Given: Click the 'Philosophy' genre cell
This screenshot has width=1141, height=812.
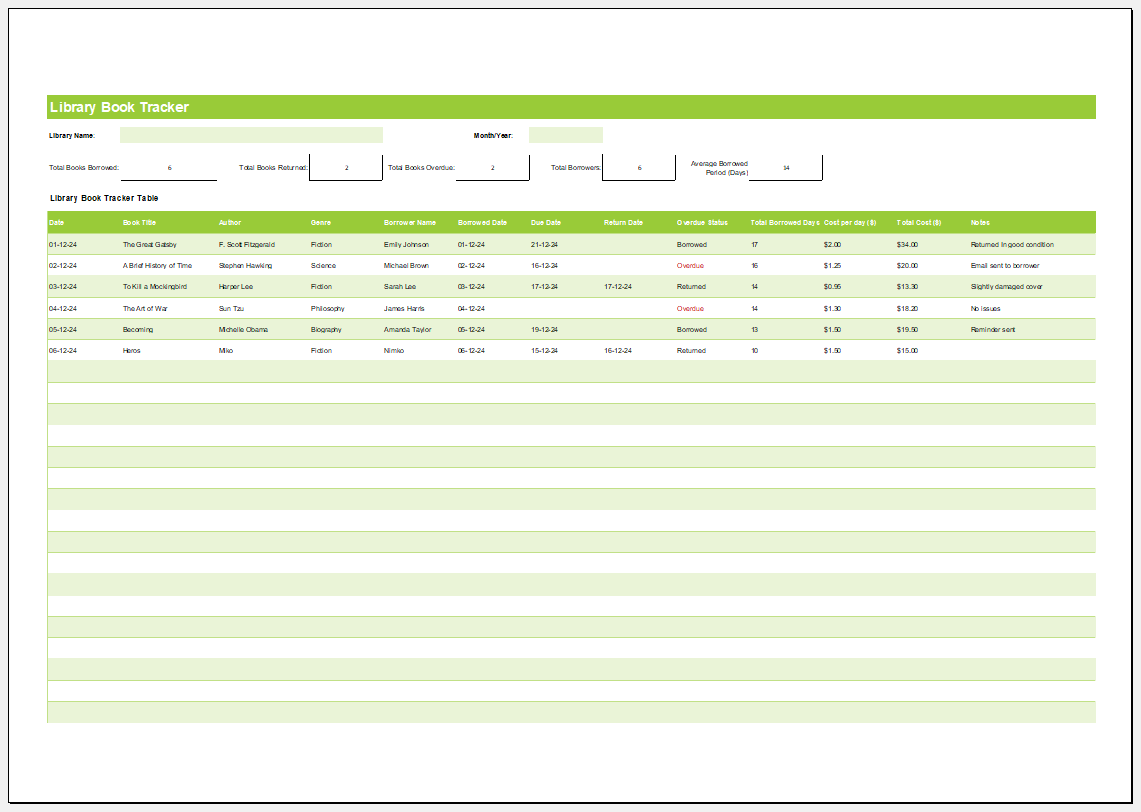Looking at the screenshot, I should [x=327, y=309].
